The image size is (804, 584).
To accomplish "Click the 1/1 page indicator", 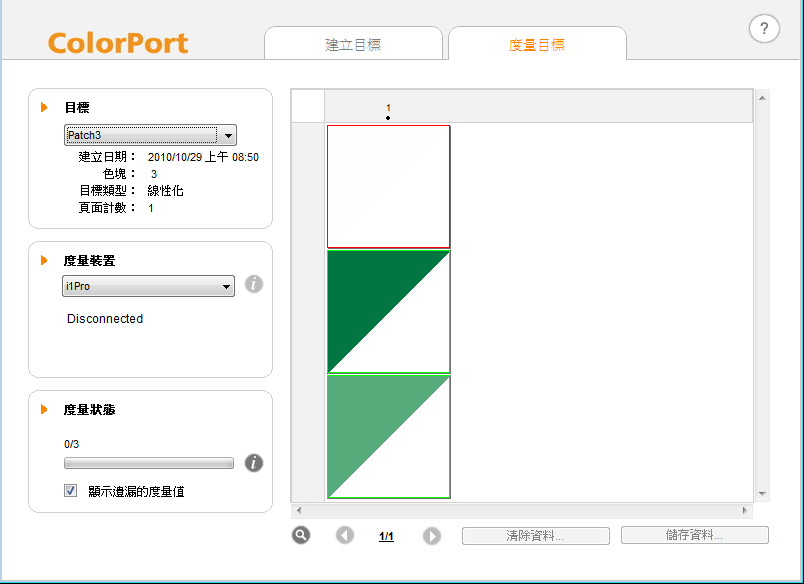I will [386, 536].
